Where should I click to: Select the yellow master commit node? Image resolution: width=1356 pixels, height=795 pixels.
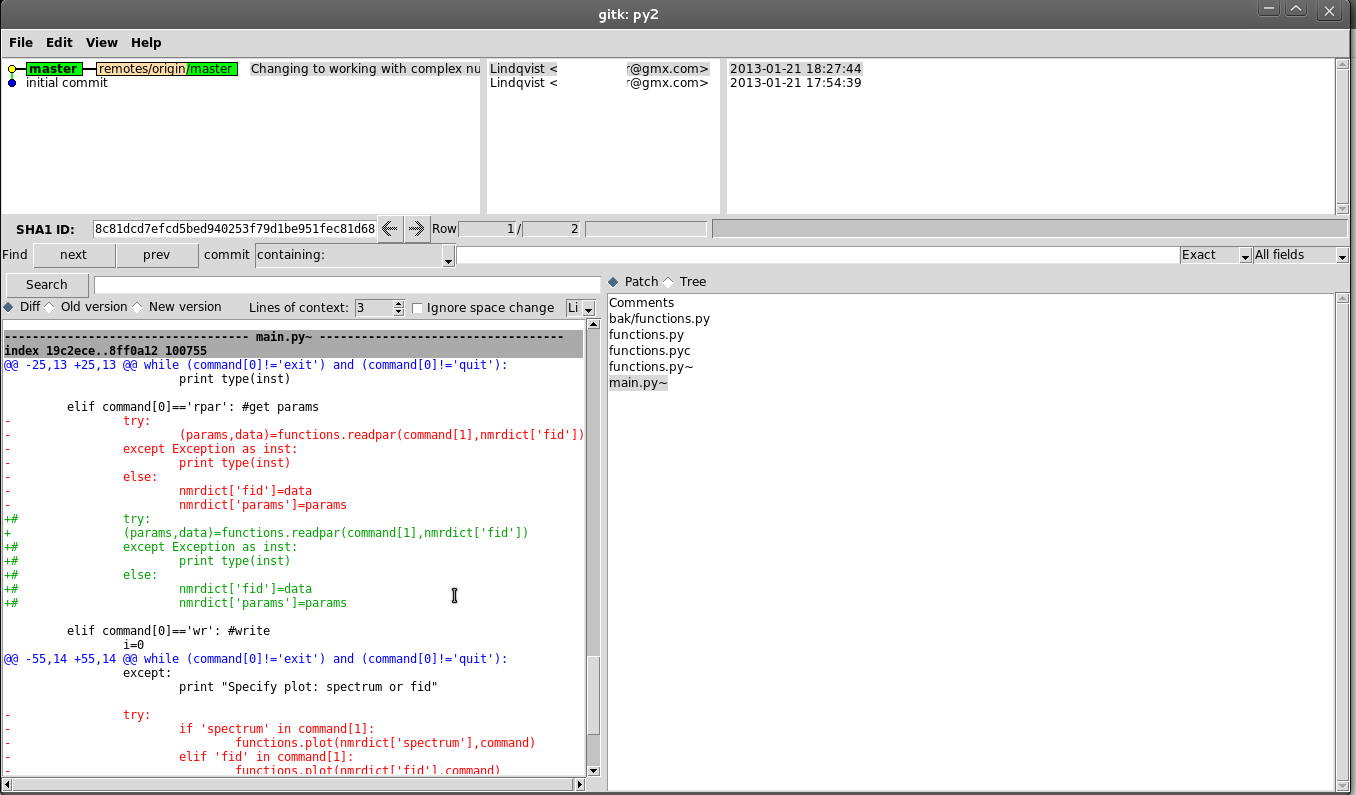pos(12,69)
